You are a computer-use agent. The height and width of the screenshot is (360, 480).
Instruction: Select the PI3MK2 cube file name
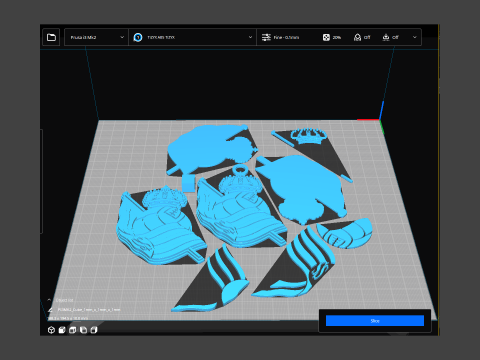pyautogui.click(x=89, y=310)
